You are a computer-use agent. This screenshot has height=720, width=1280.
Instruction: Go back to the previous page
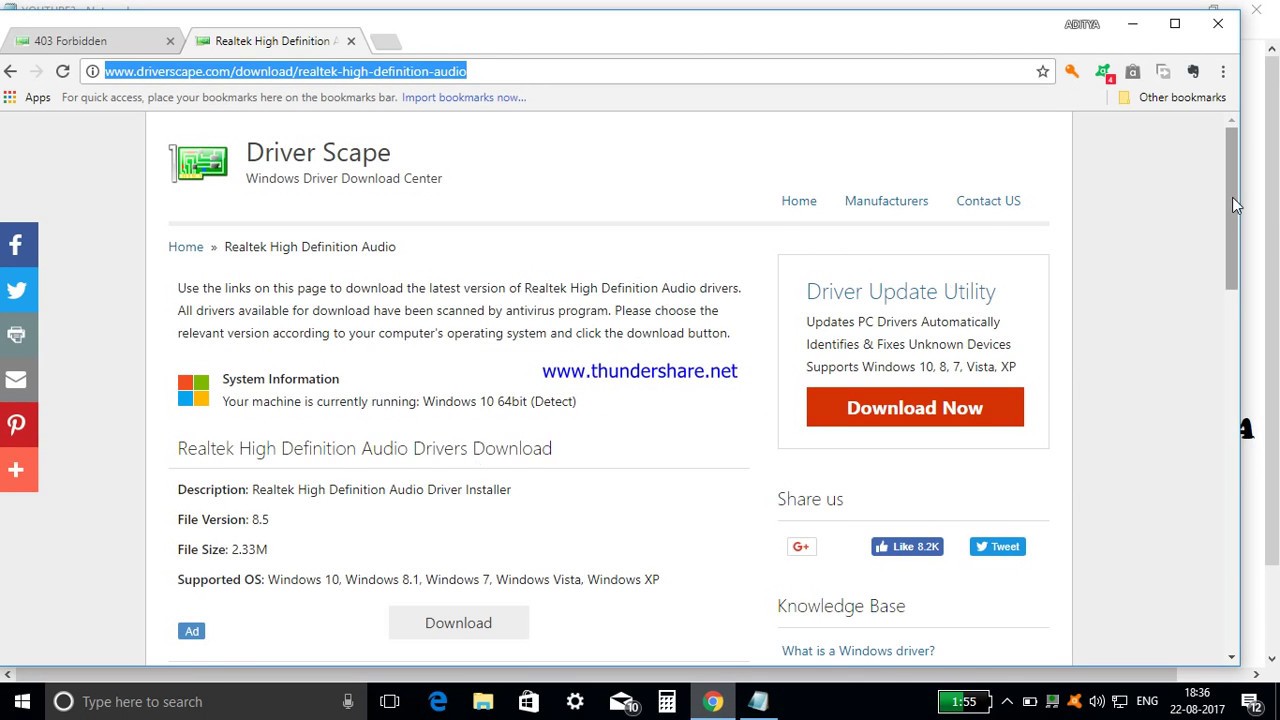click(11, 71)
